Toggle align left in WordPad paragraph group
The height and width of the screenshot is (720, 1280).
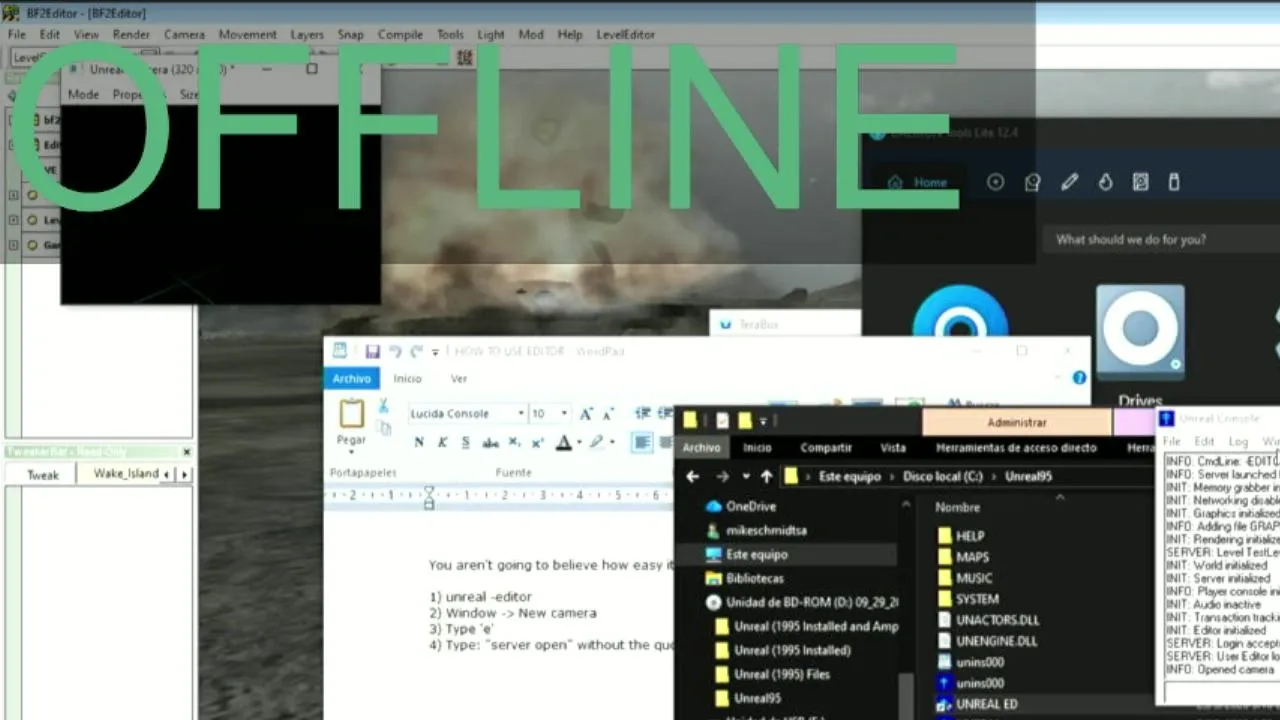click(642, 442)
